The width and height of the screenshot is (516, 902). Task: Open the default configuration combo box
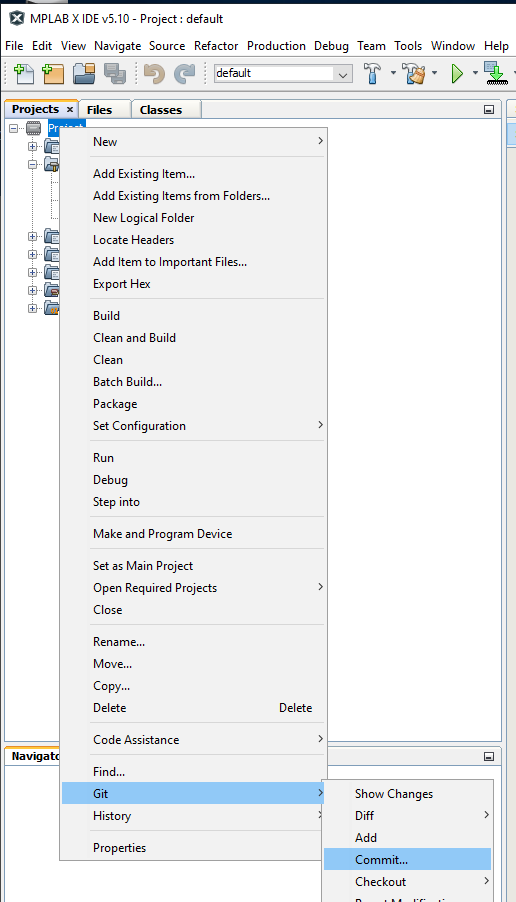coord(283,73)
